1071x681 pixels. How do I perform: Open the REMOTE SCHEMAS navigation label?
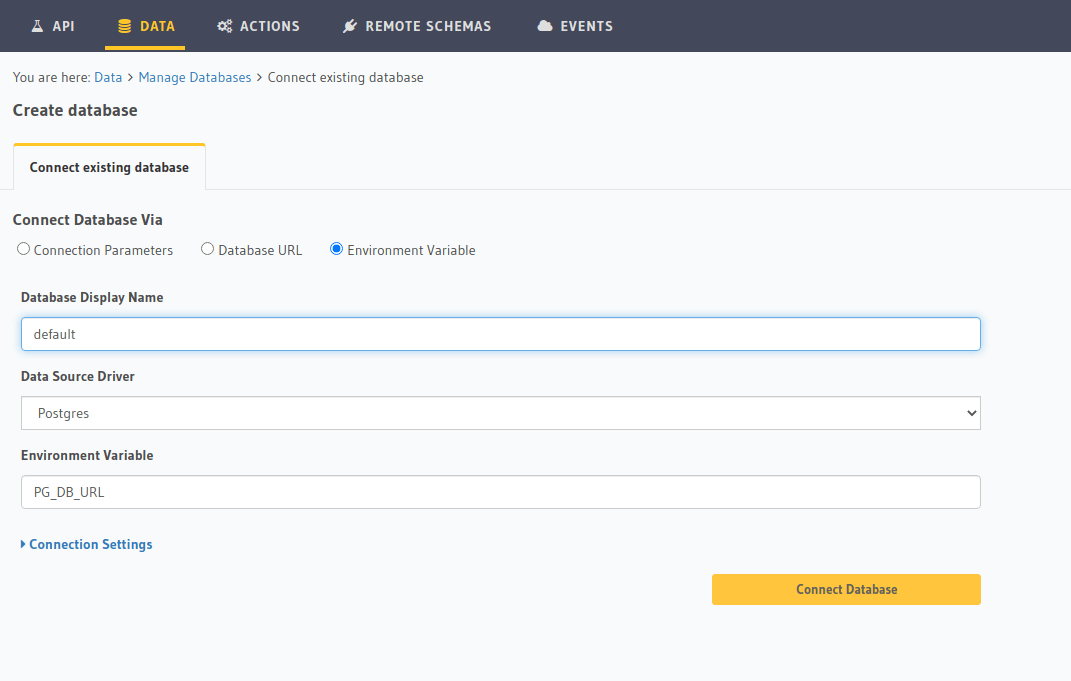(428, 26)
